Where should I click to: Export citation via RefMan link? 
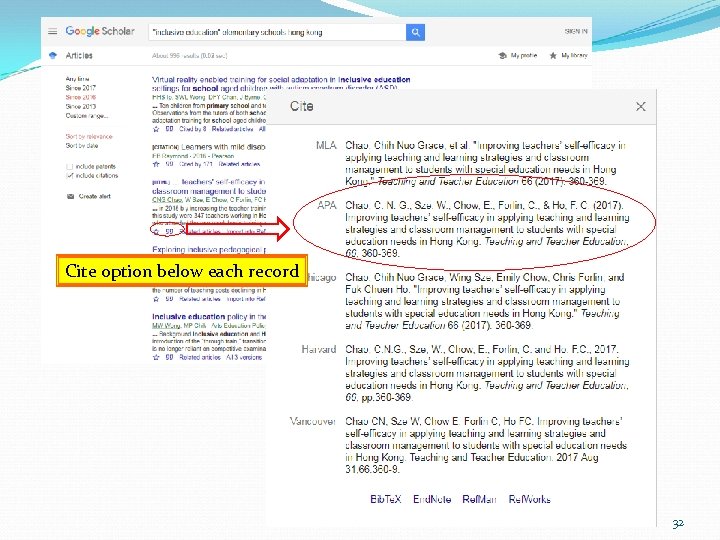[x=479, y=499]
